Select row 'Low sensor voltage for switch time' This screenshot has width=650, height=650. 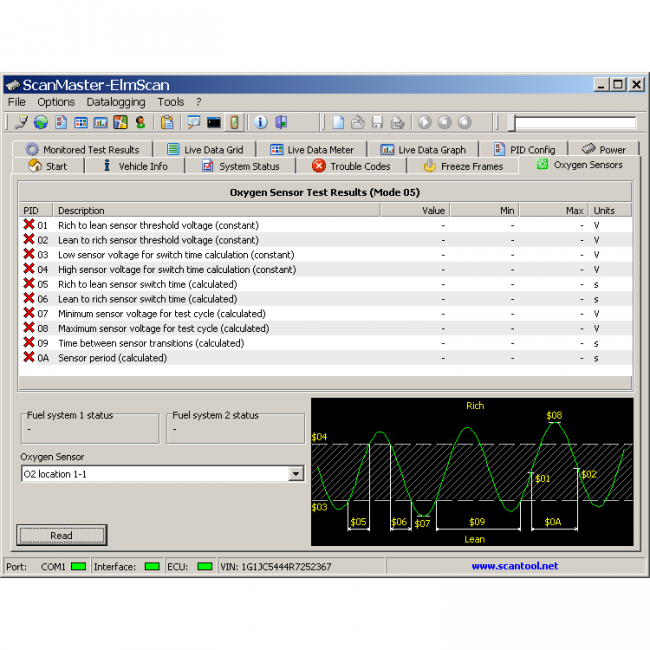pyautogui.click(x=325, y=255)
